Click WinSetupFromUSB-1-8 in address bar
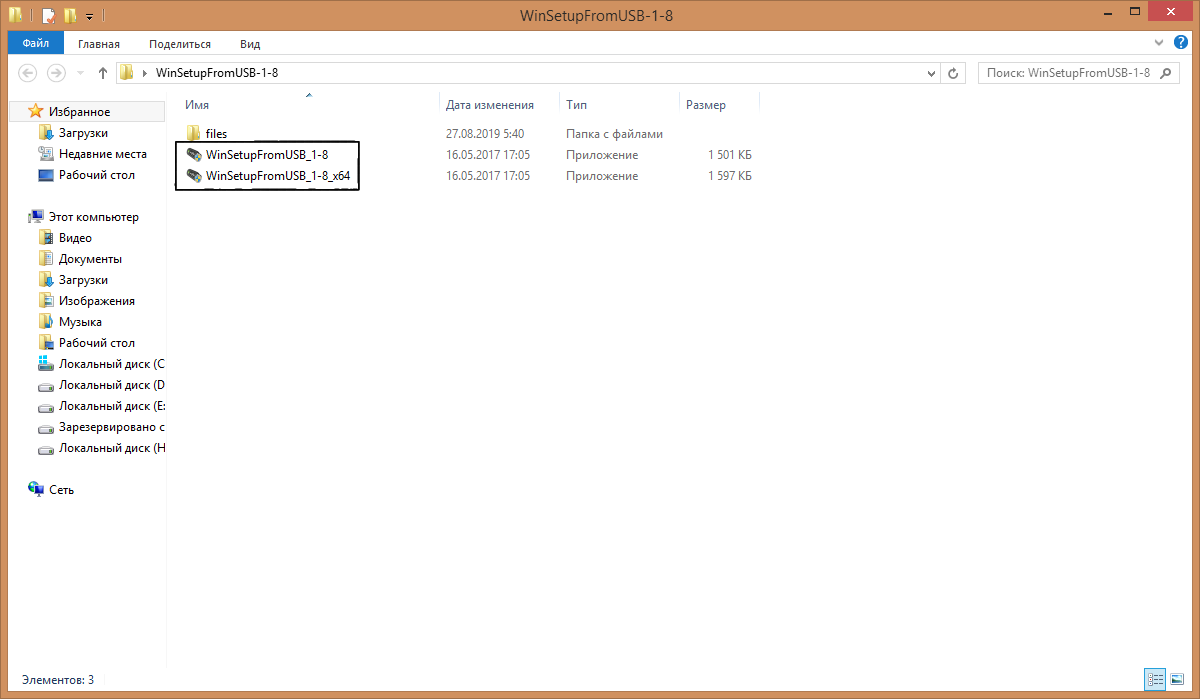 pyautogui.click(x=217, y=73)
